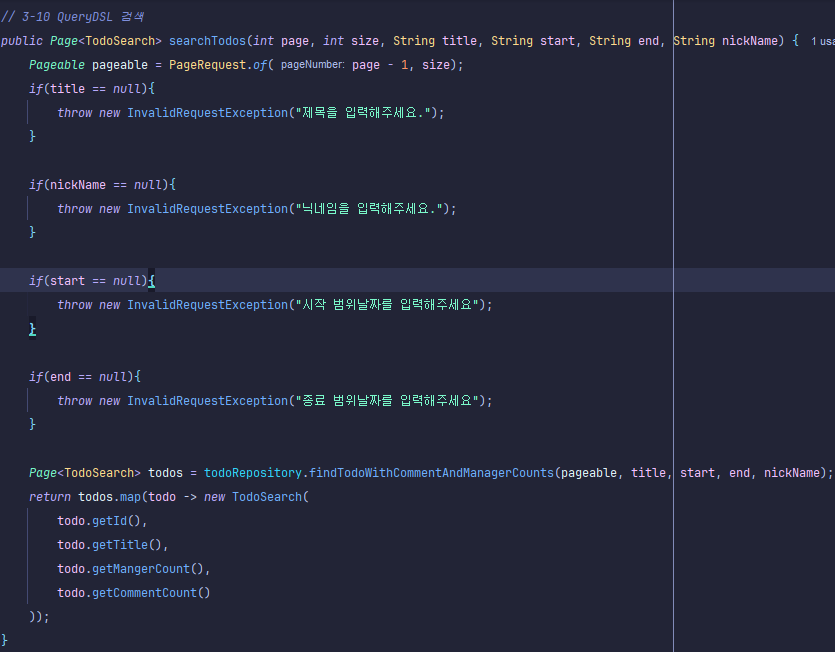Image resolution: width=835 pixels, height=652 pixels.
Task: Click the "// 3-10 QueryDSL 검색" comment line
Action: click(72, 17)
